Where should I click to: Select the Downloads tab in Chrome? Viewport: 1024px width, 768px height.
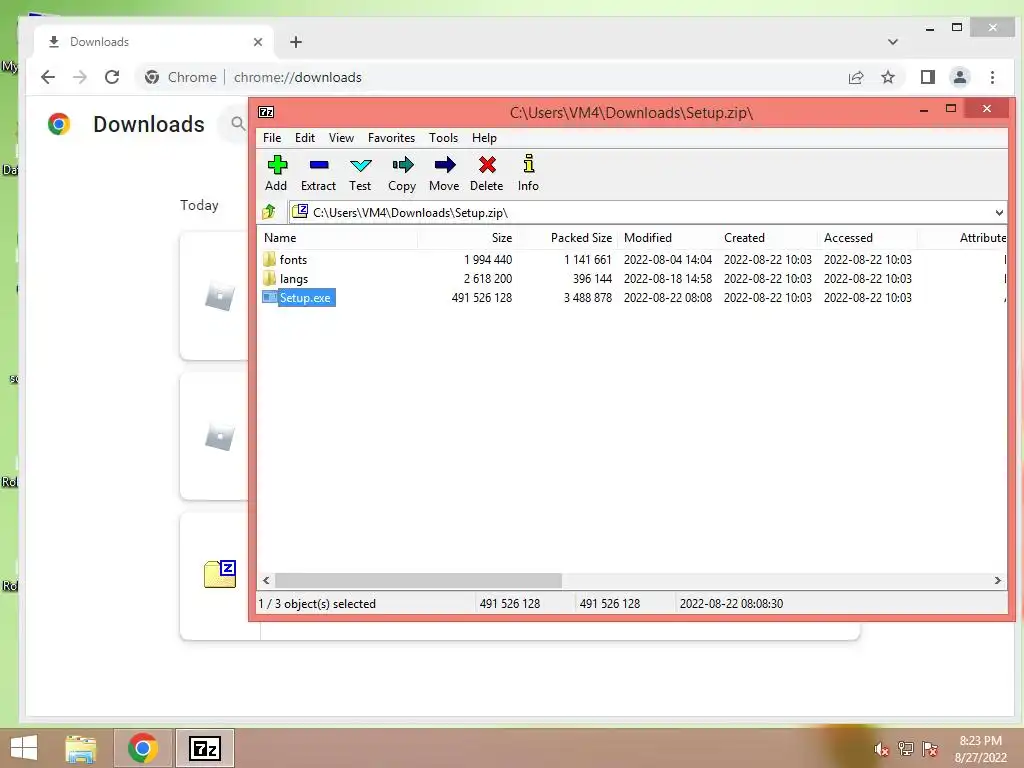153,42
